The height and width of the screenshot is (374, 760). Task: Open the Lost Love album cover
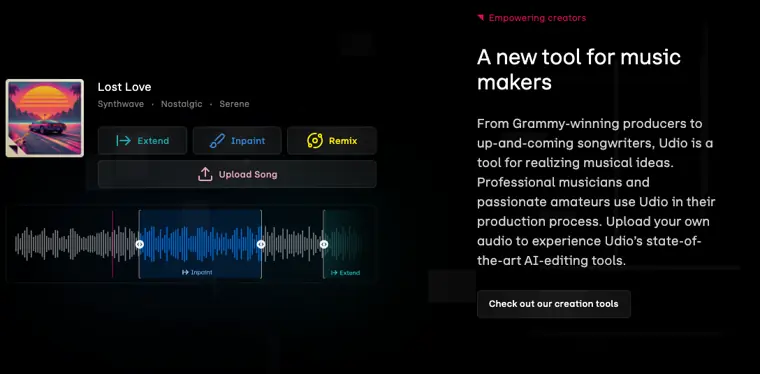[45, 118]
